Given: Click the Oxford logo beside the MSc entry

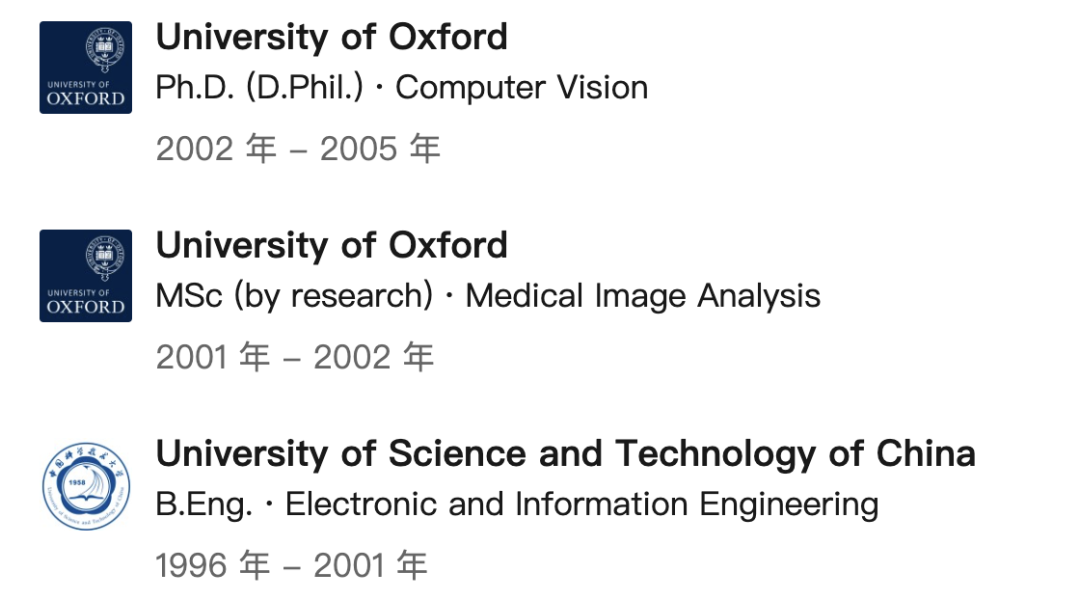Looking at the screenshot, I should point(86,276).
